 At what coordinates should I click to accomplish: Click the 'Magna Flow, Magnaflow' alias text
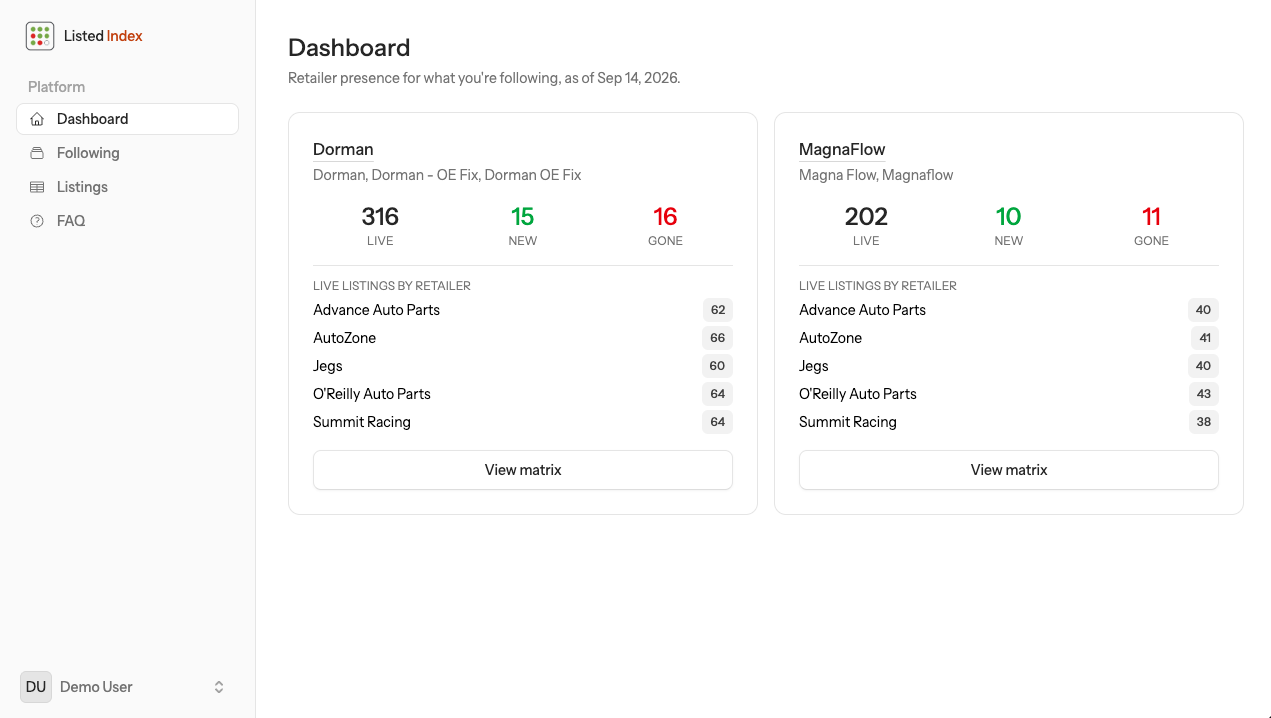876,175
